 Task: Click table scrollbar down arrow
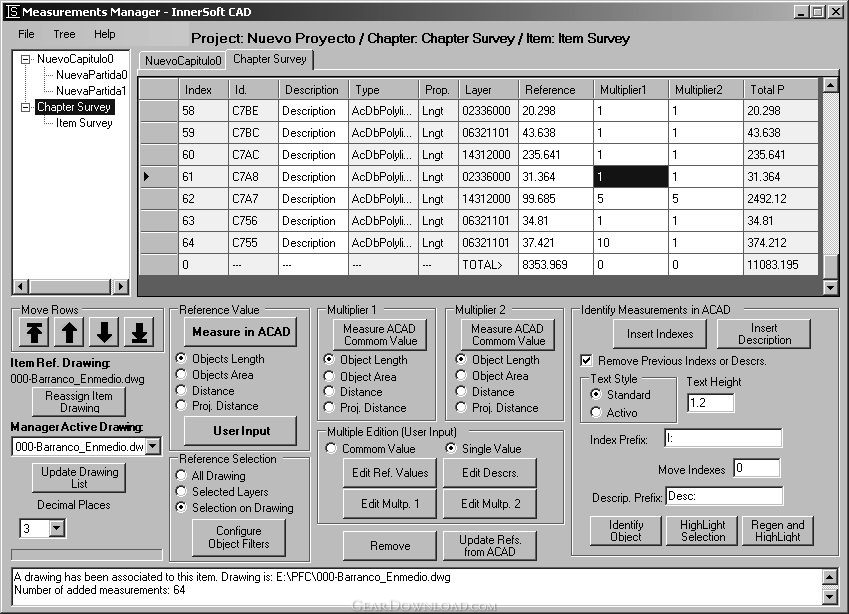(x=831, y=288)
